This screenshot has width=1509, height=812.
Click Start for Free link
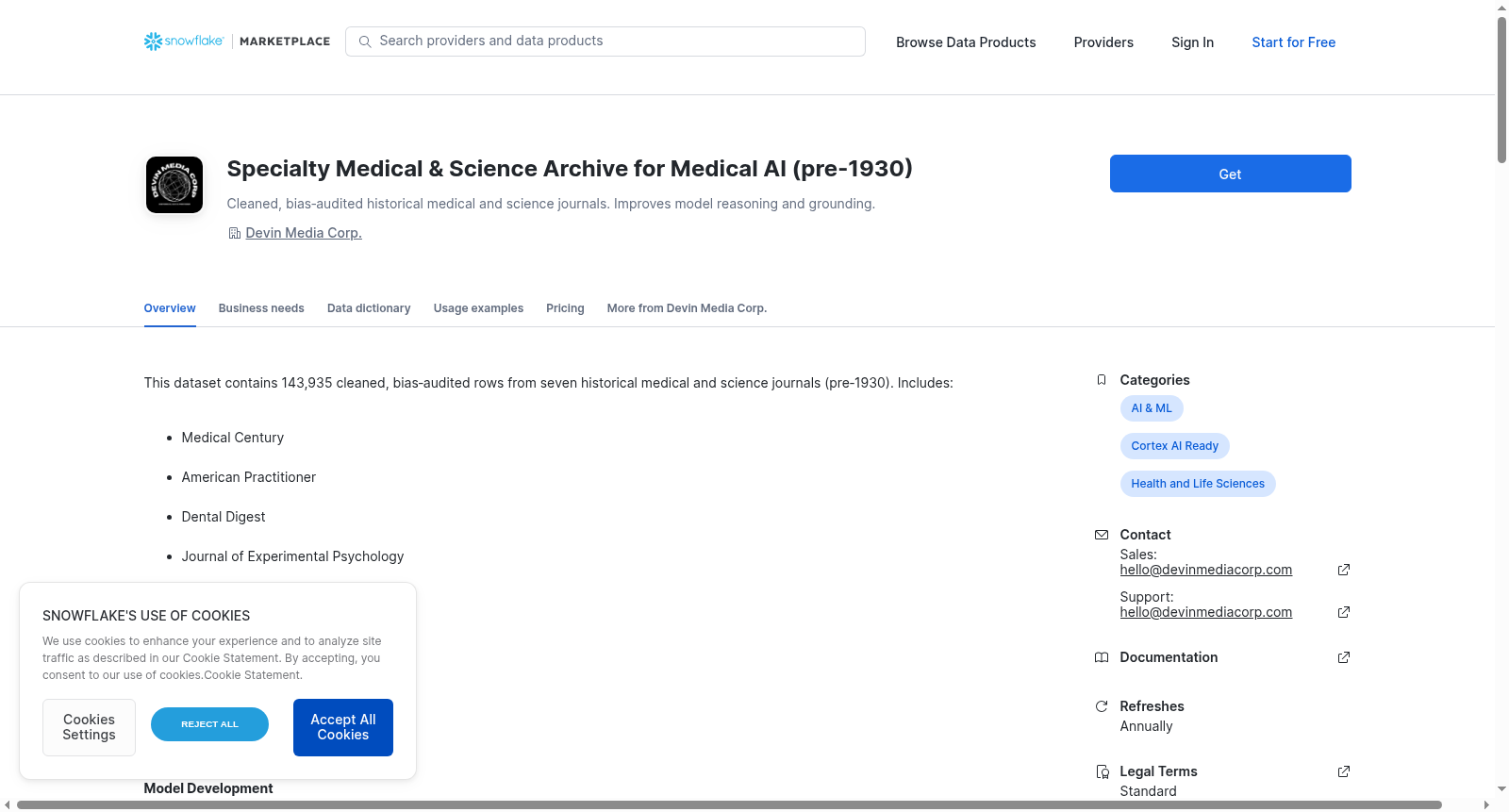click(x=1293, y=42)
